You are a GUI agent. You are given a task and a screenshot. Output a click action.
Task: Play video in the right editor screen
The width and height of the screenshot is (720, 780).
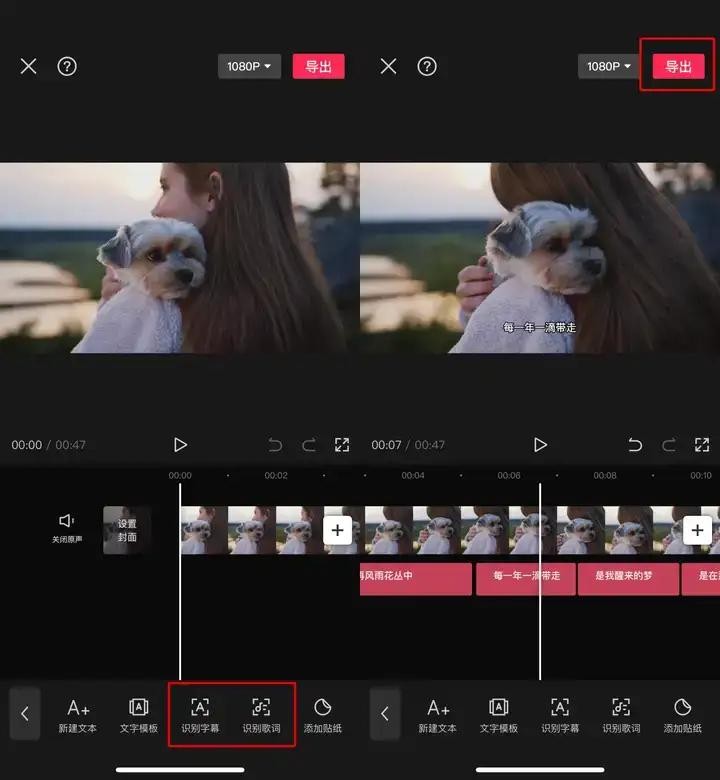(x=540, y=445)
